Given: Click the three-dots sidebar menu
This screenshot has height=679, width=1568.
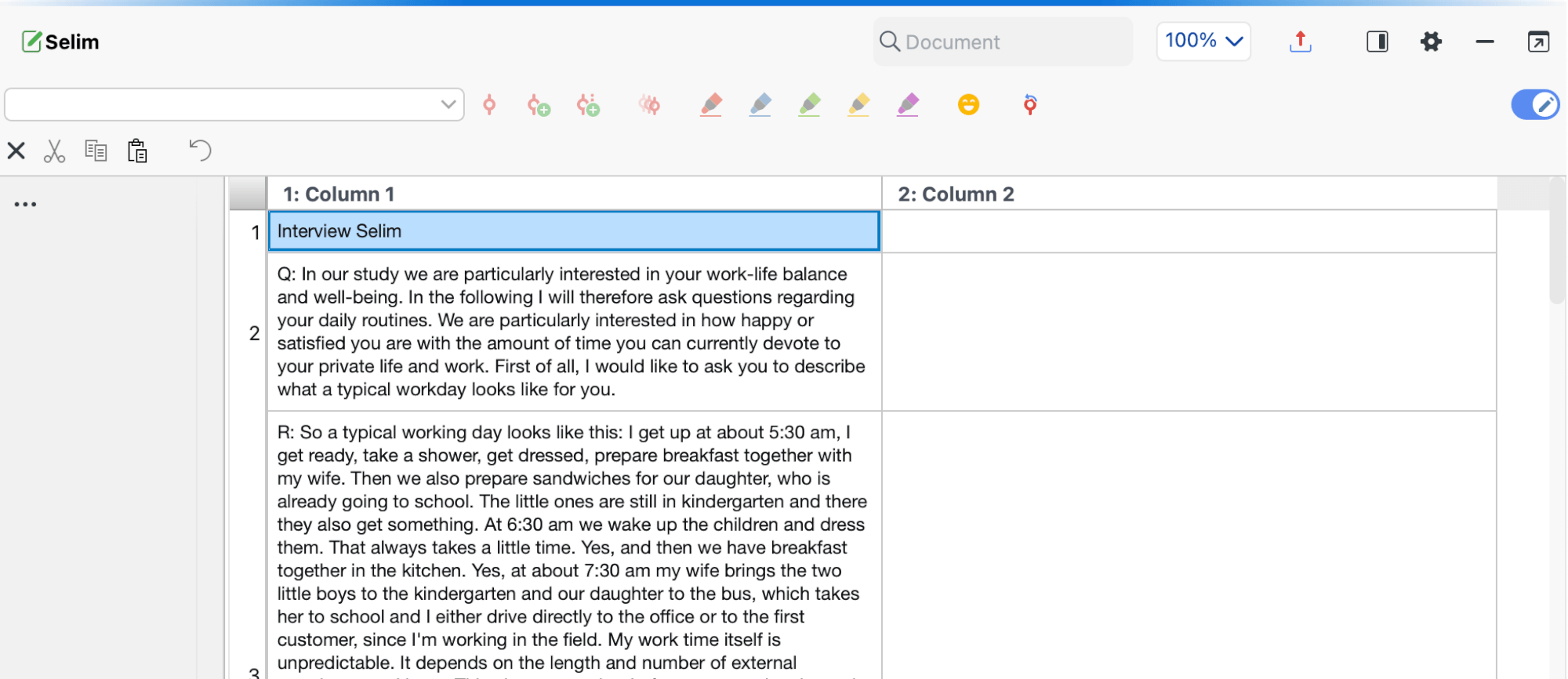Looking at the screenshot, I should [25, 205].
